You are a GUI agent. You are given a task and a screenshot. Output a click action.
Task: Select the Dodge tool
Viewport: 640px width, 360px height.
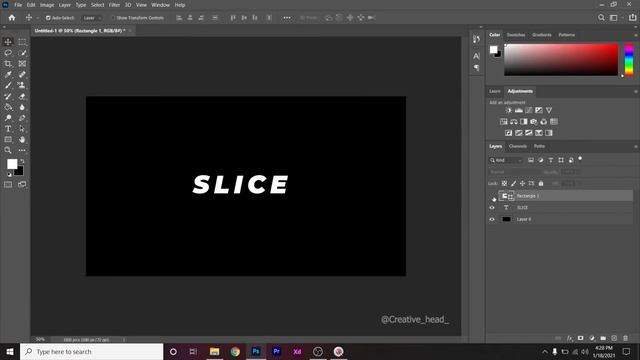click(x=8, y=118)
